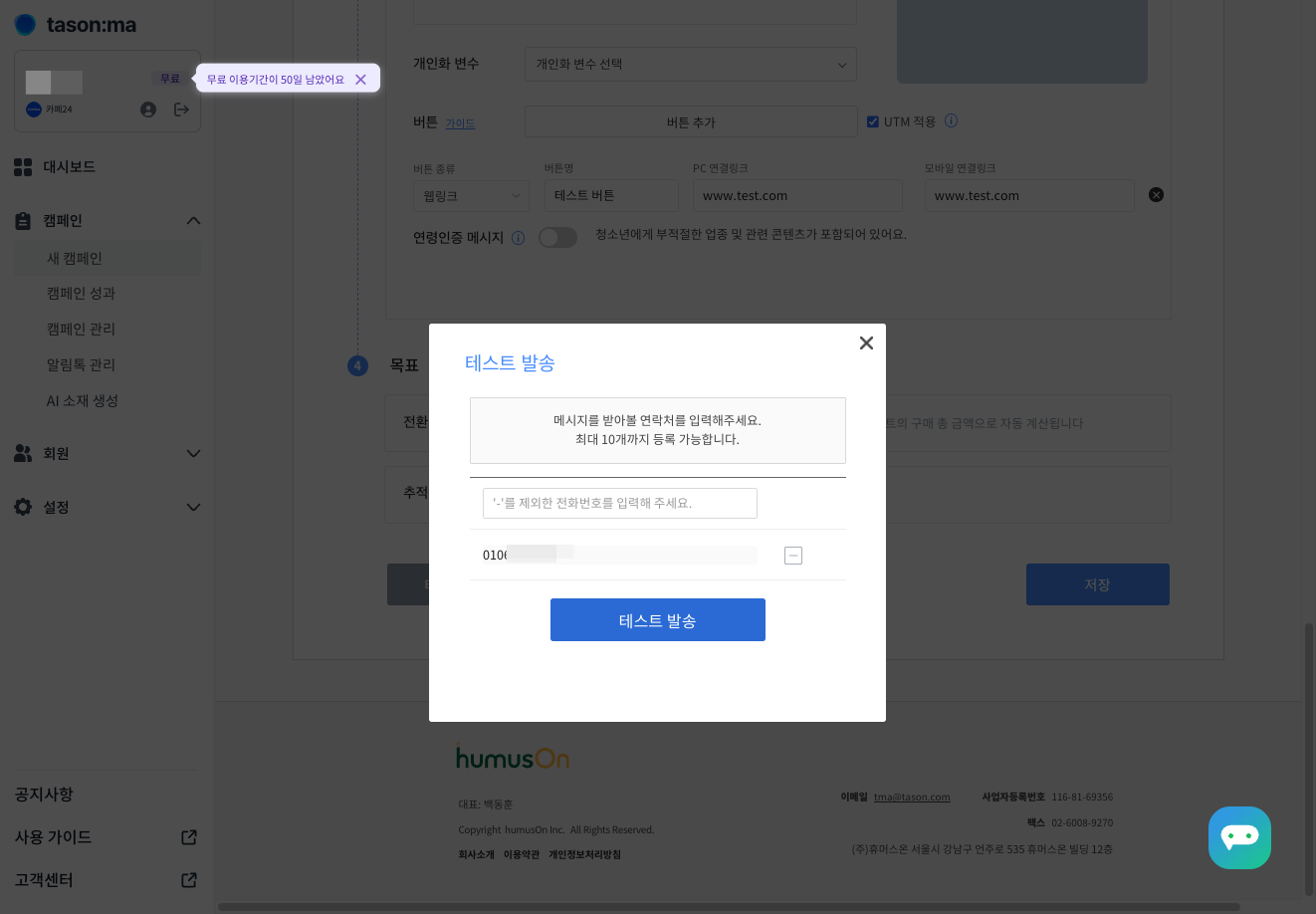Edit the PC 연결링크 field

coord(797,196)
